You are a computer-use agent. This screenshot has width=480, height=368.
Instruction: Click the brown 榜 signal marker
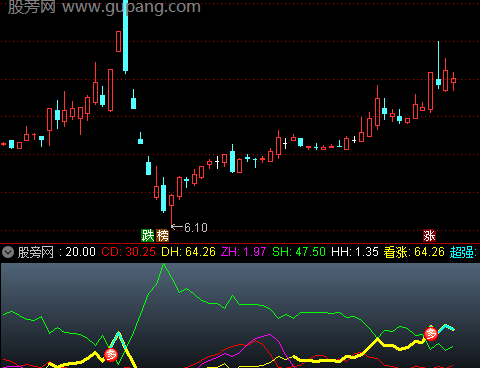162,236
